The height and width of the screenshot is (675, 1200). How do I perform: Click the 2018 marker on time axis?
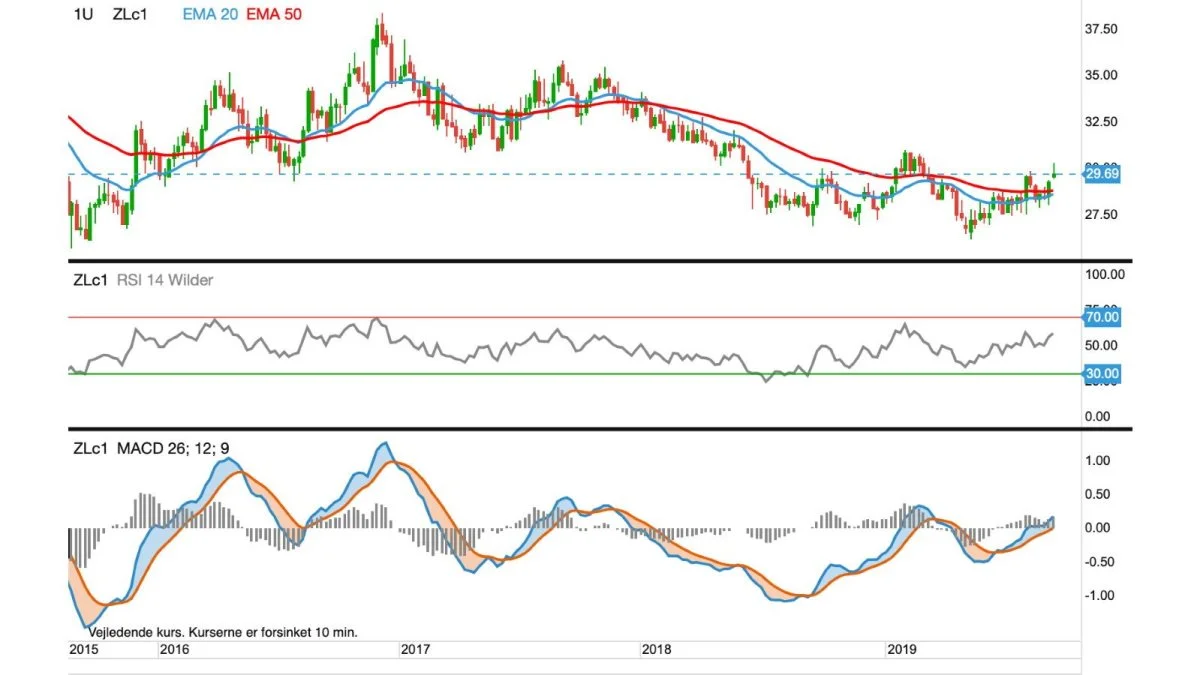pos(656,649)
